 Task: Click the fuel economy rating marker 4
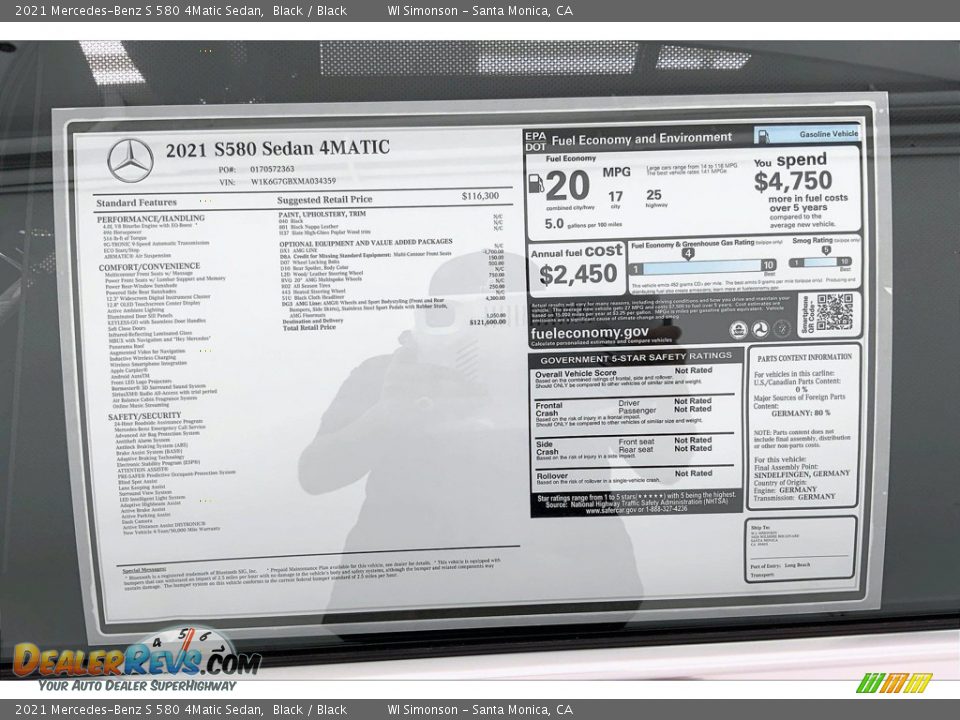point(688,253)
